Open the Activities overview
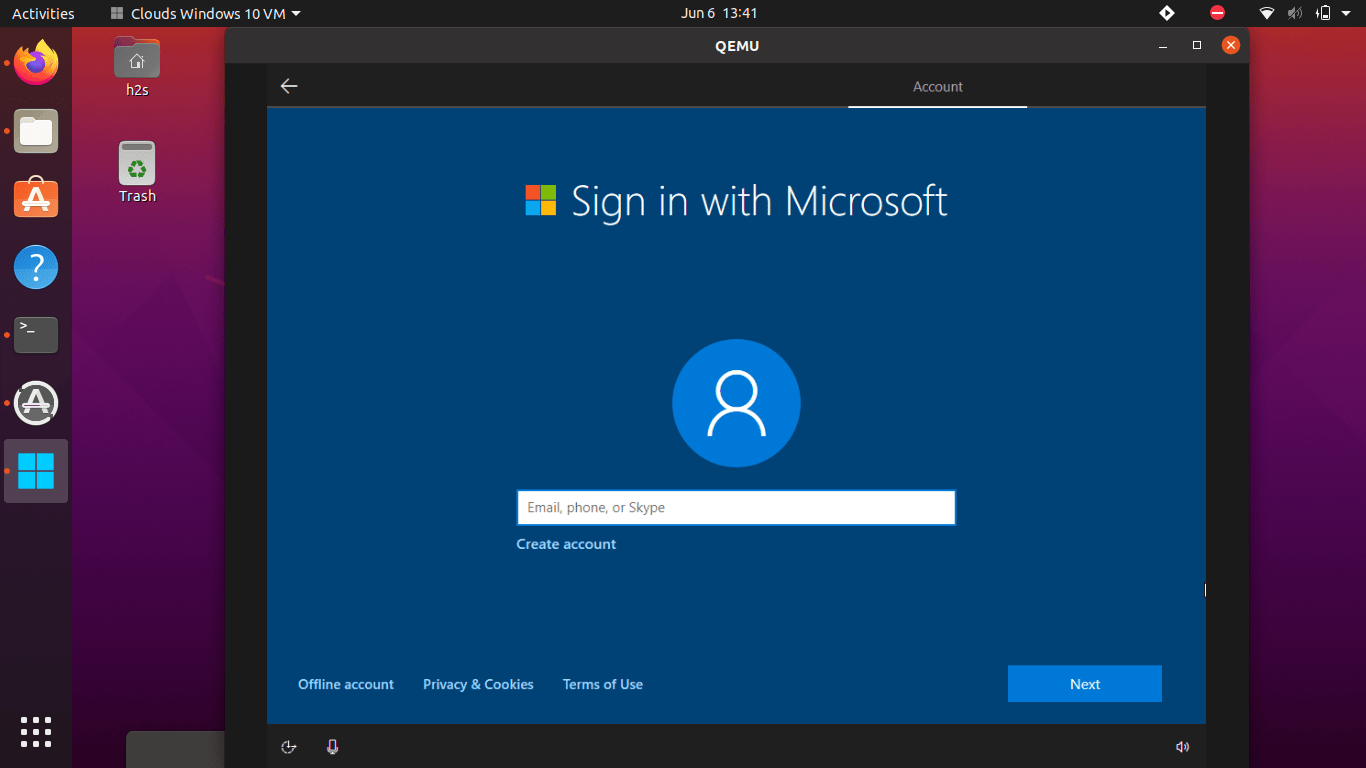1366x768 pixels. [43, 13]
